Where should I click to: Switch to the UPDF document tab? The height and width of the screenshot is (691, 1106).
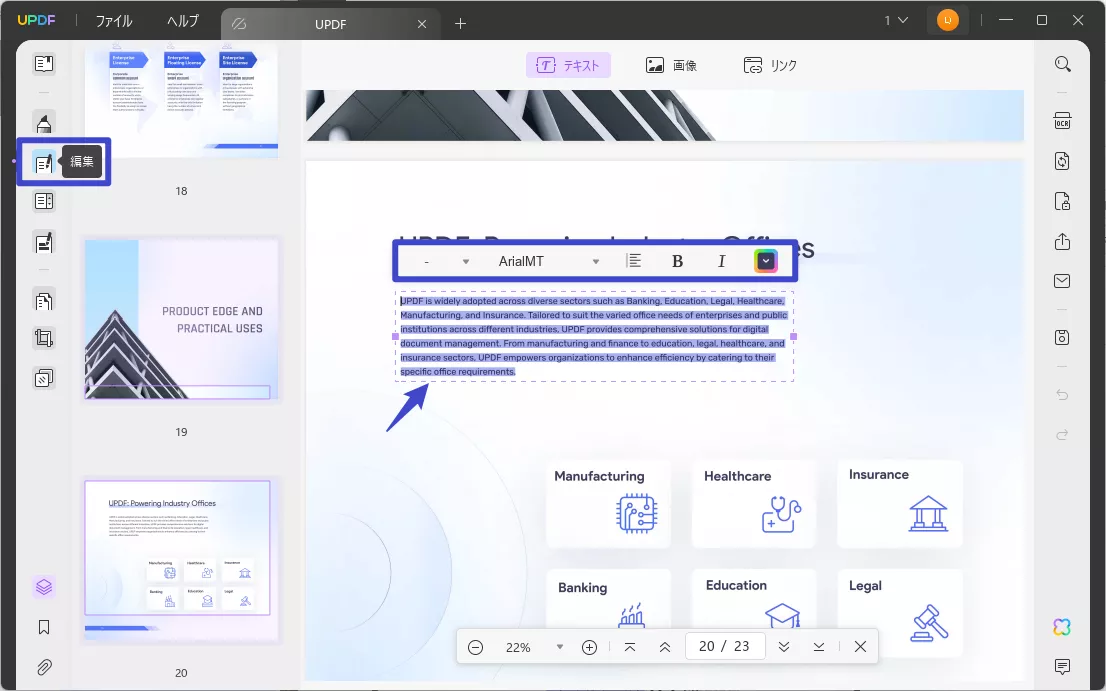330,24
